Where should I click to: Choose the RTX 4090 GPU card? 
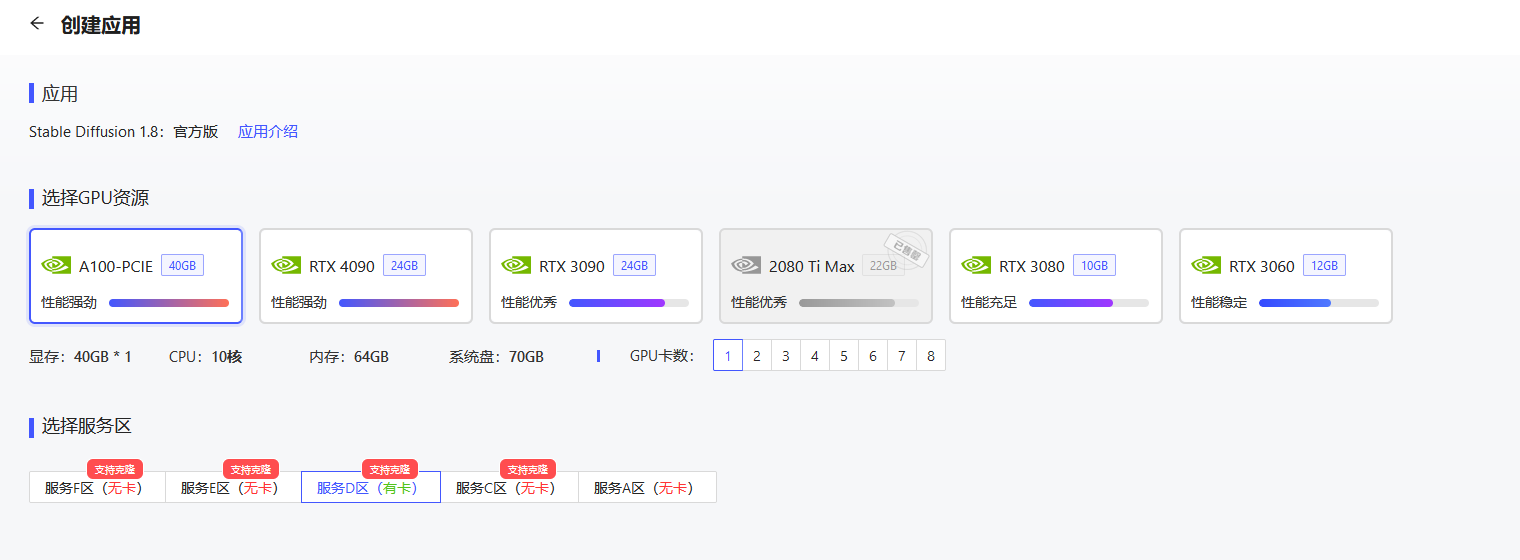[366, 276]
